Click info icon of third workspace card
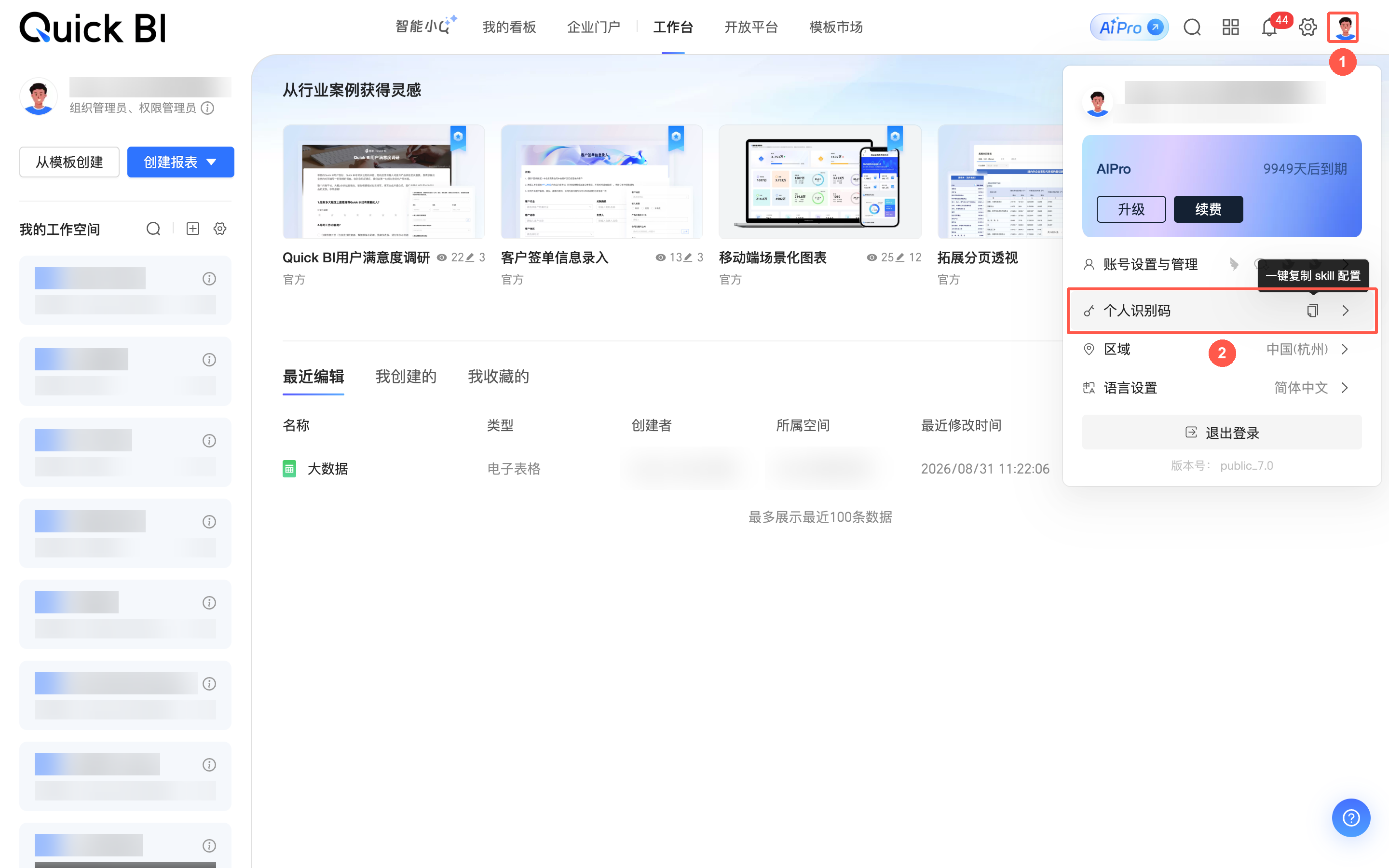Viewport: 1389px width, 868px height. pos(209,440)
